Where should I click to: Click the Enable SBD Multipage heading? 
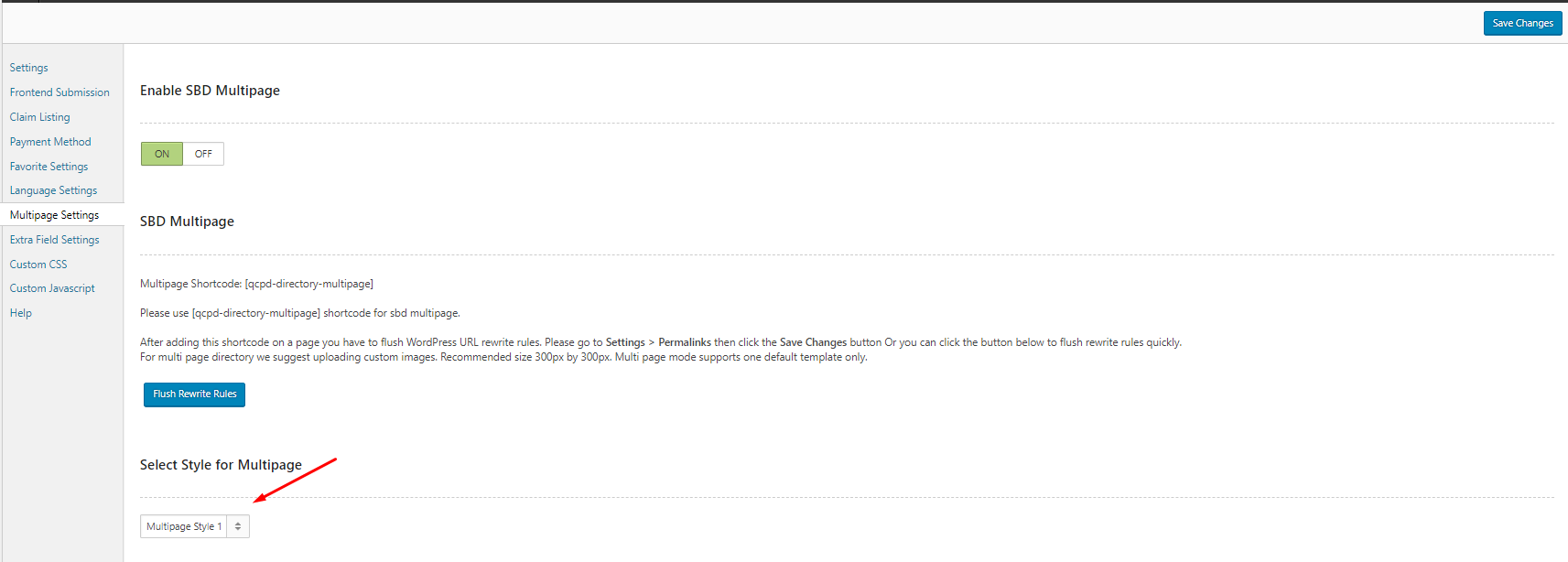coord(210,91)
